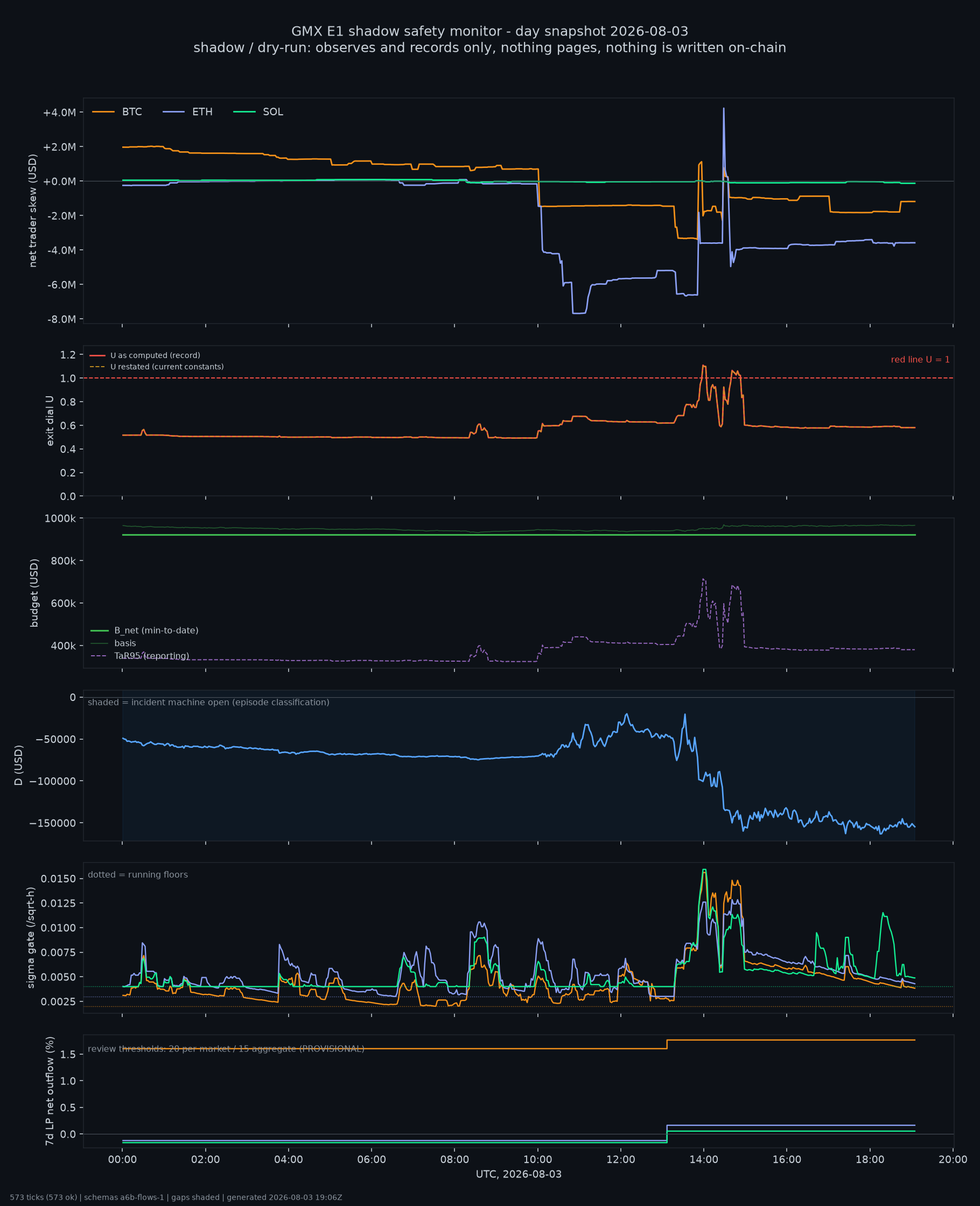Click the 0.0150 sigma axis value
Screen dimensions: 980x1206
(58, 879)
